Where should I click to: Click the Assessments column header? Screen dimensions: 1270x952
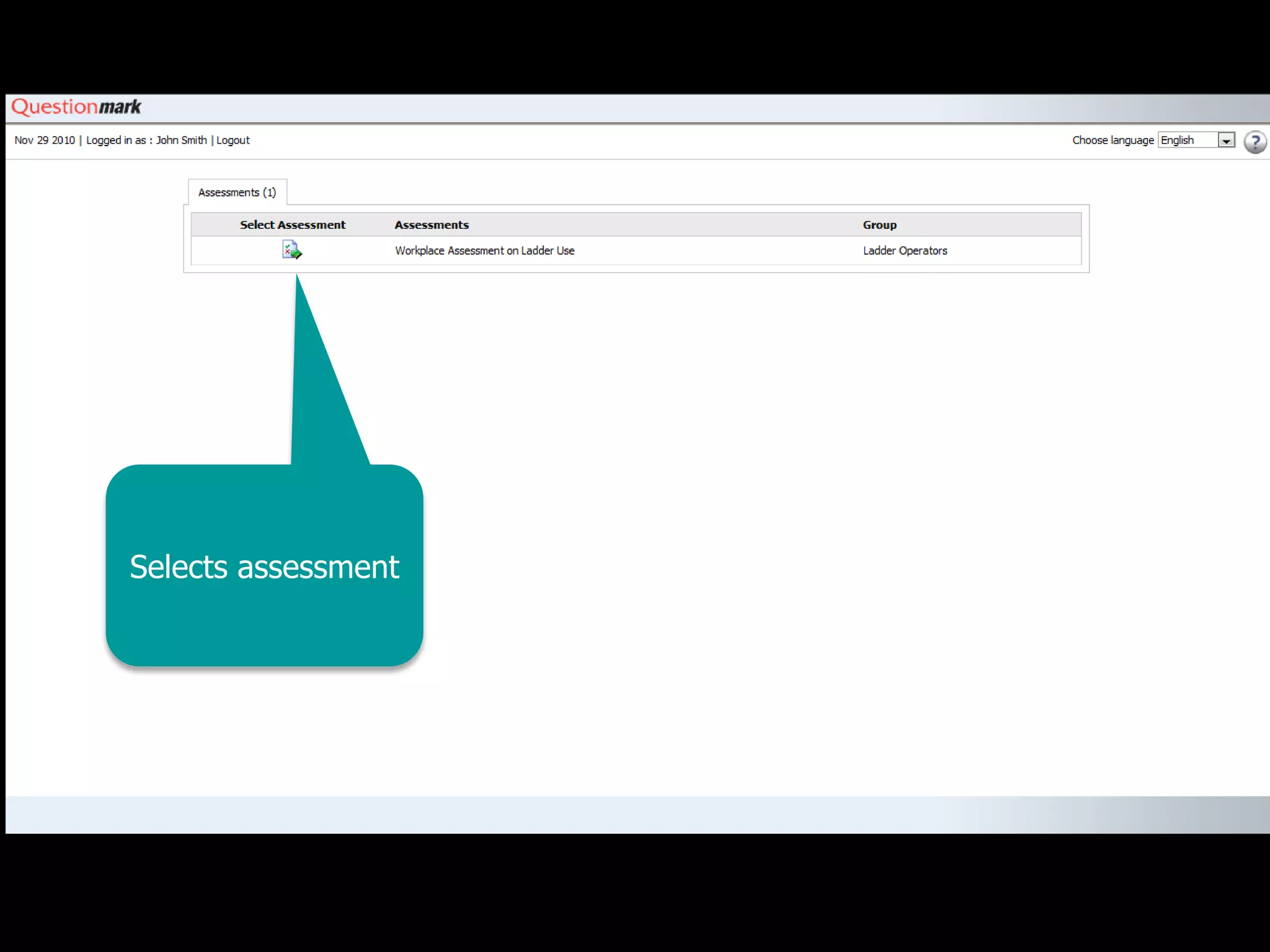pyautogui.click(x=432, y=225)
